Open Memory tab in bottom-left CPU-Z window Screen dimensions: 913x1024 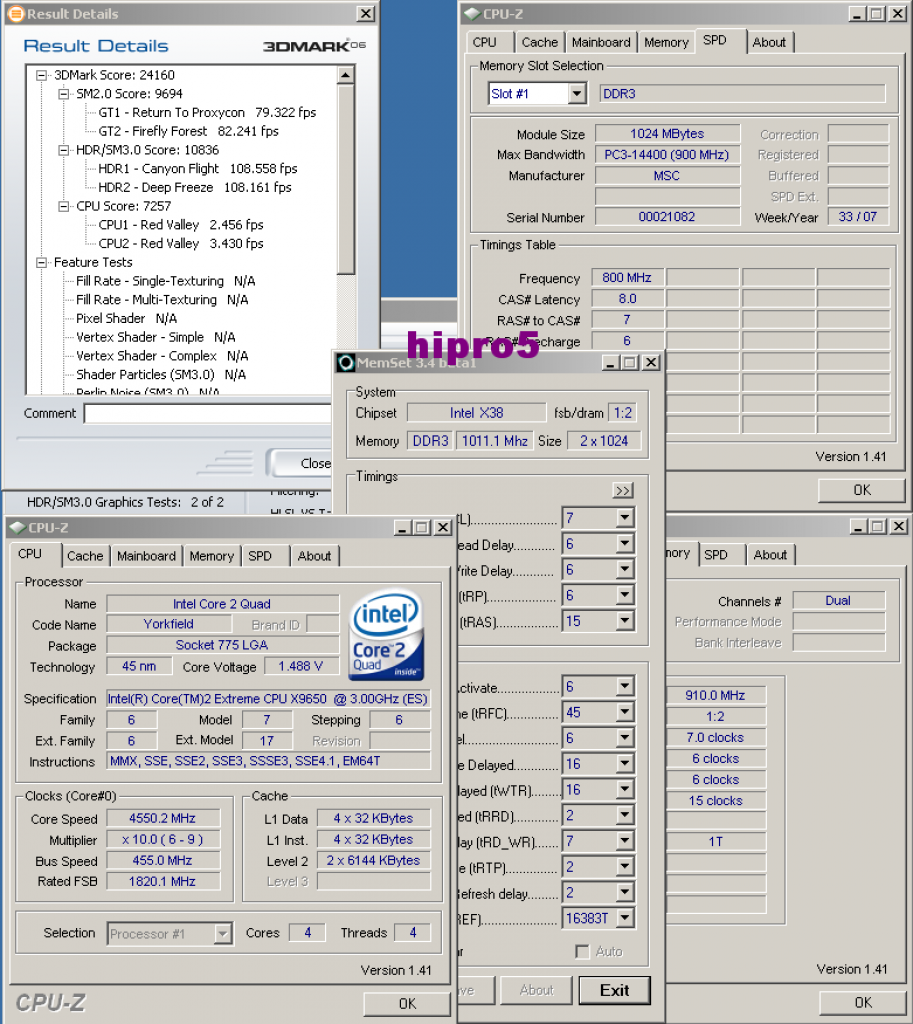coord(212,556)
